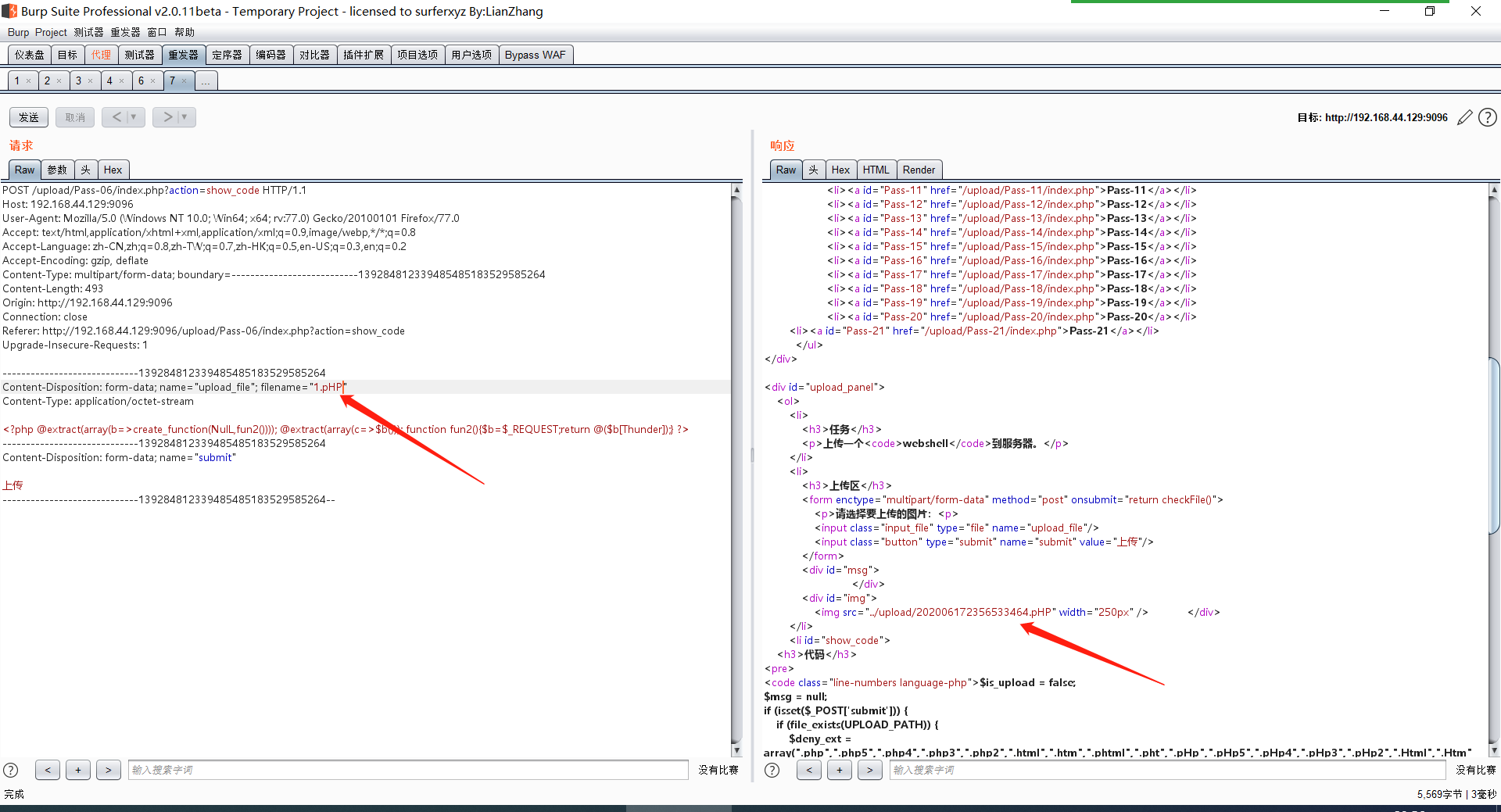Viewport: 1501px width, 812px height.
Task: Switch to the 定序器 tab
Action: 227,55
